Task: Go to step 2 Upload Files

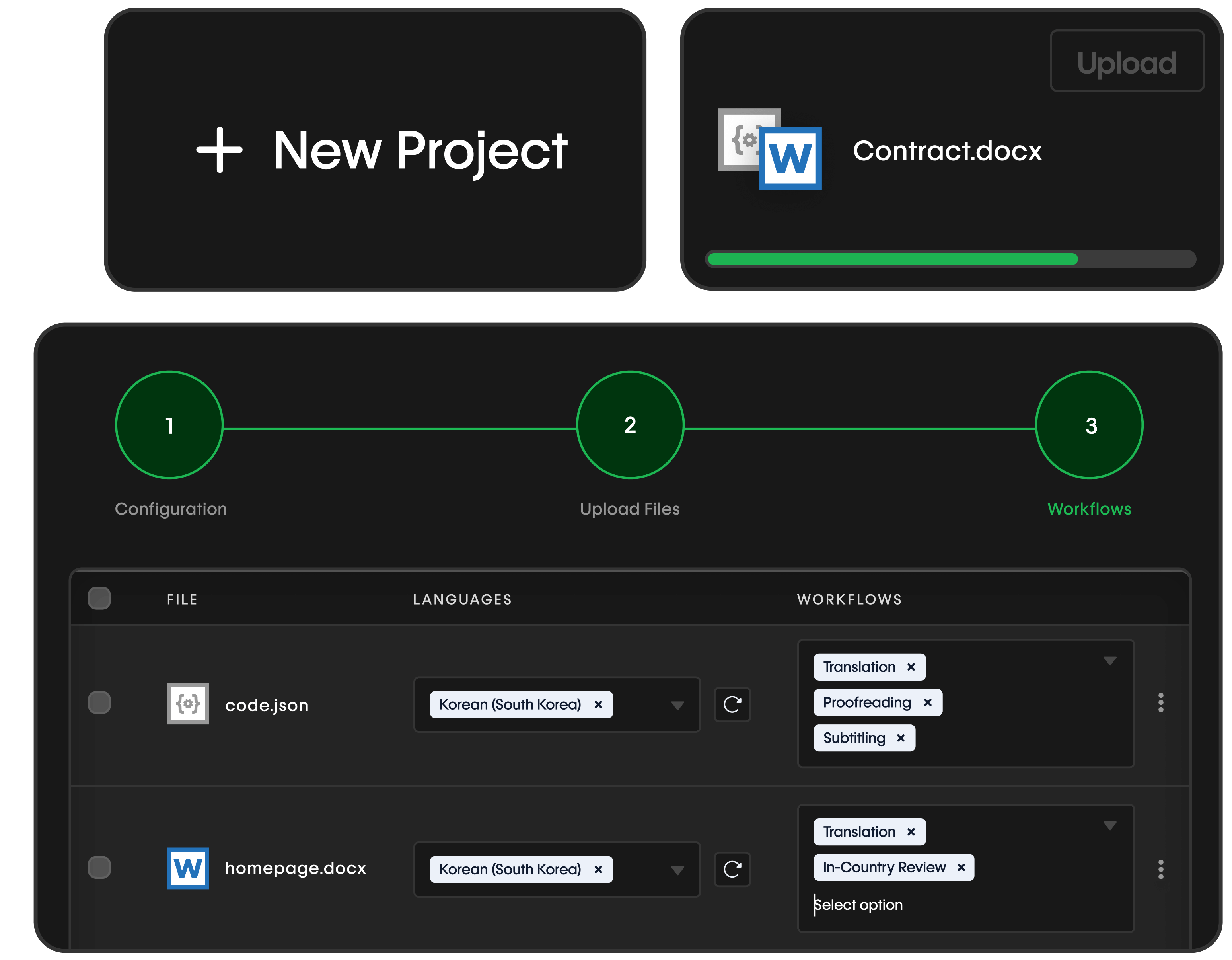Action: point(630,425)
